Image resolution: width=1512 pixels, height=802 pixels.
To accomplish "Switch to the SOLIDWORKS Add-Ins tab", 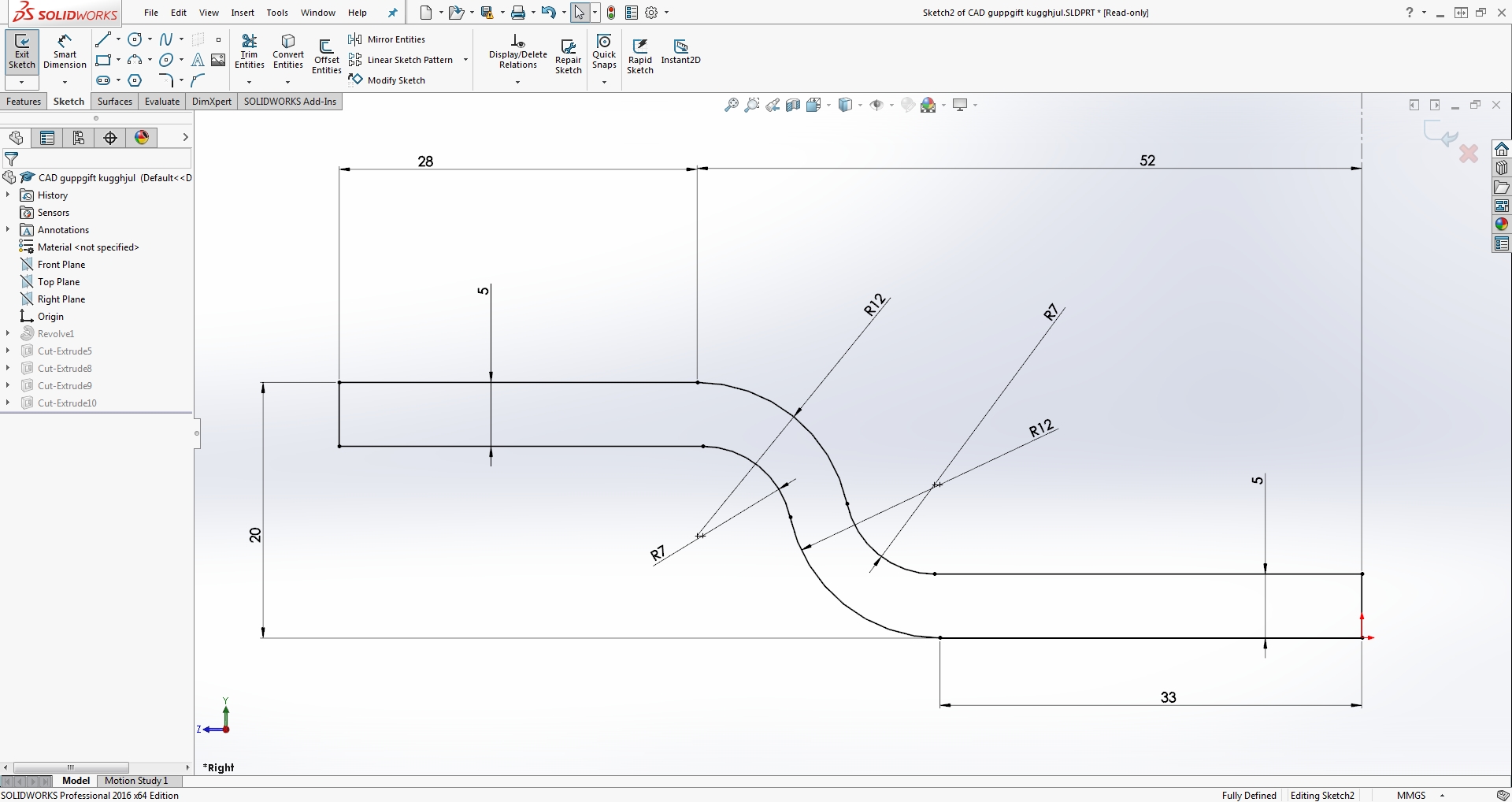I will (290, 102).
